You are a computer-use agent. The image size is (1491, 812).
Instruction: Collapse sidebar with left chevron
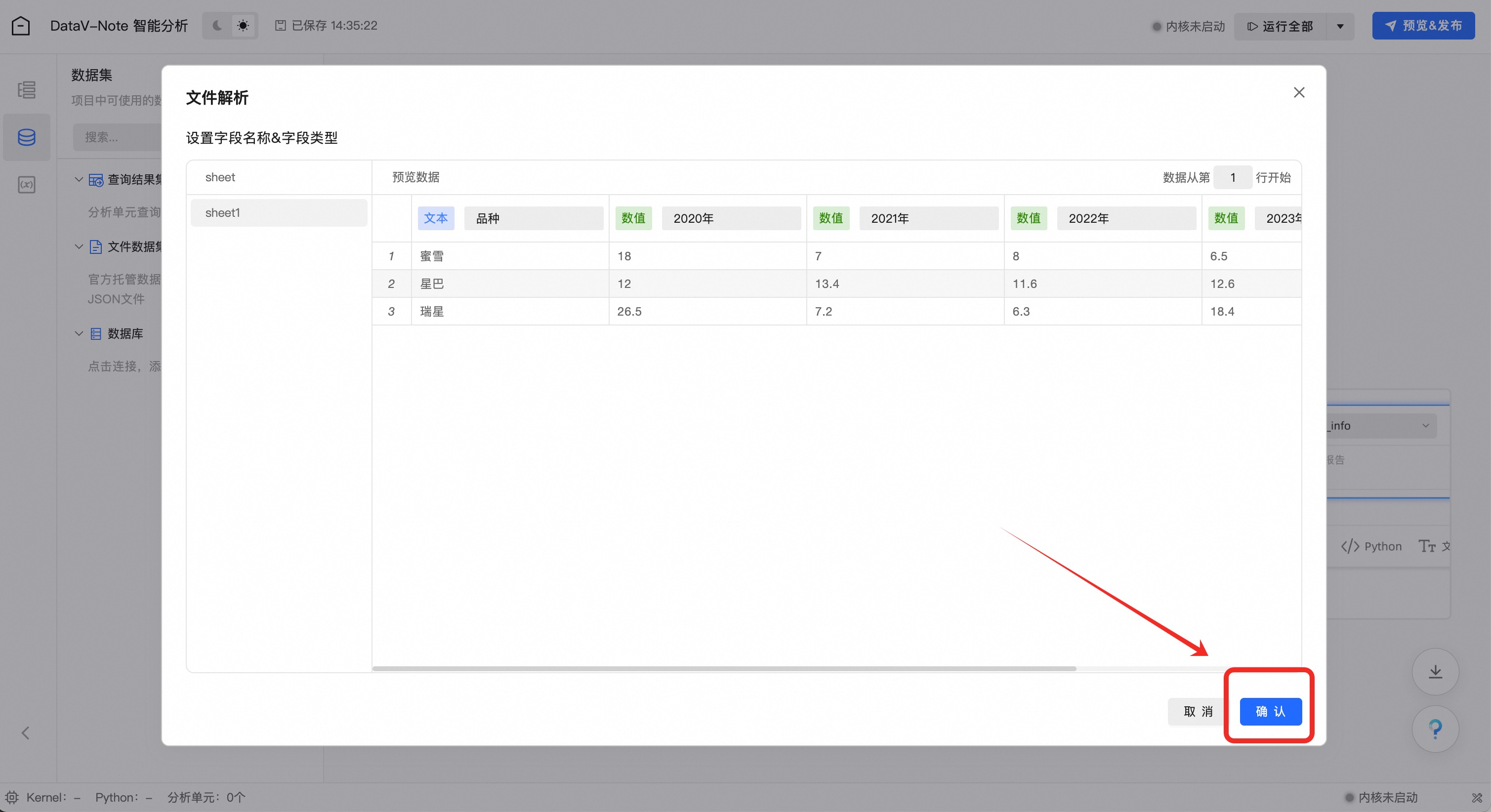pos(26,732)
